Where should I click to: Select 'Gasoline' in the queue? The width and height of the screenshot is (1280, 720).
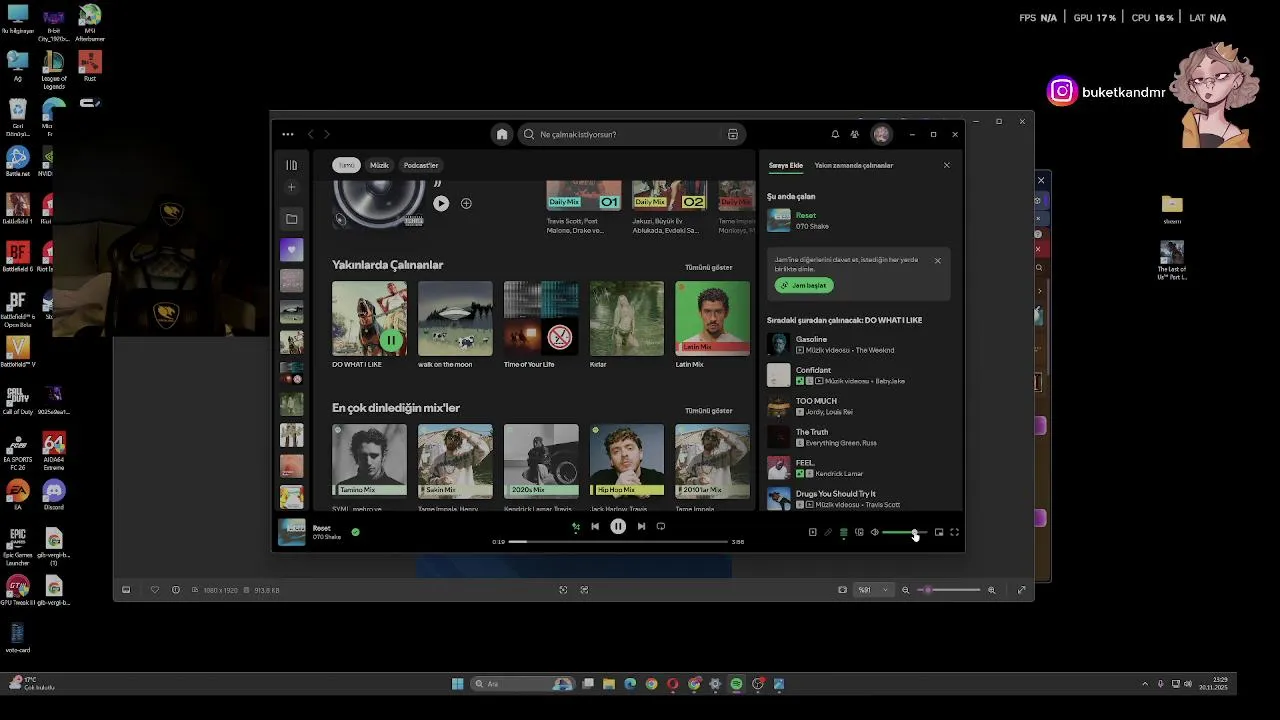pos(858,344)
